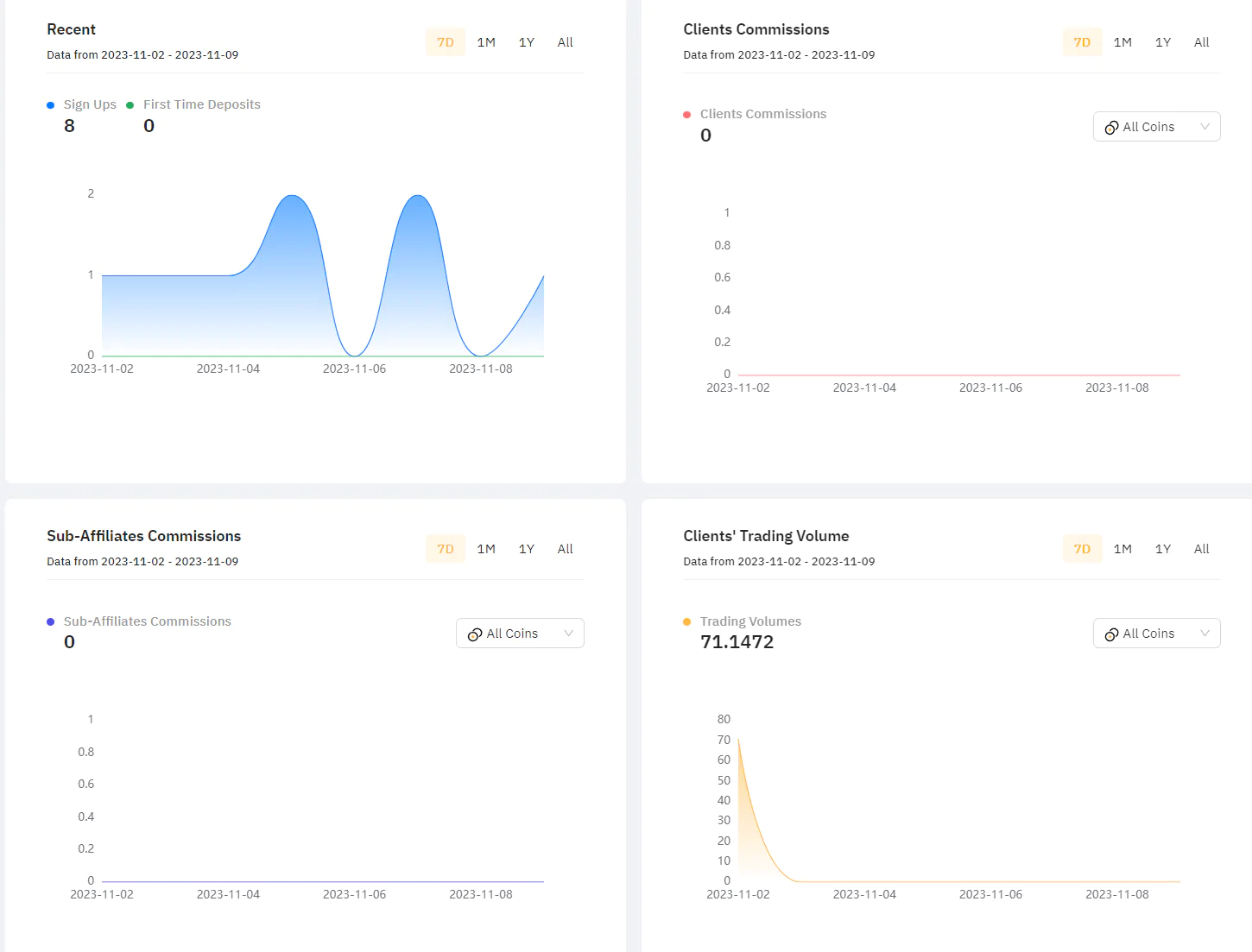Open All Coins dropdown in Clients Commissions
Screen dimensions: 1252x952
(x=1156, y=127)
